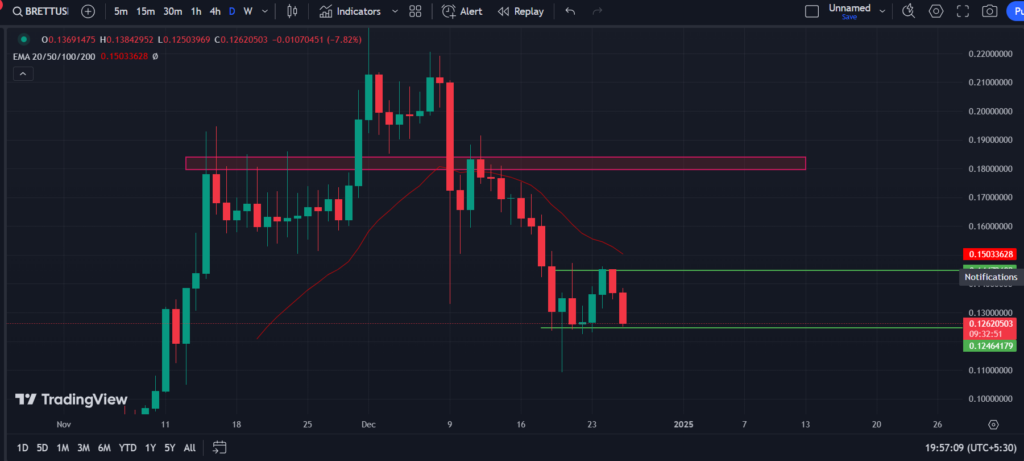
Task: Open layout setup square icon
Action: click(x=812, y=11)
